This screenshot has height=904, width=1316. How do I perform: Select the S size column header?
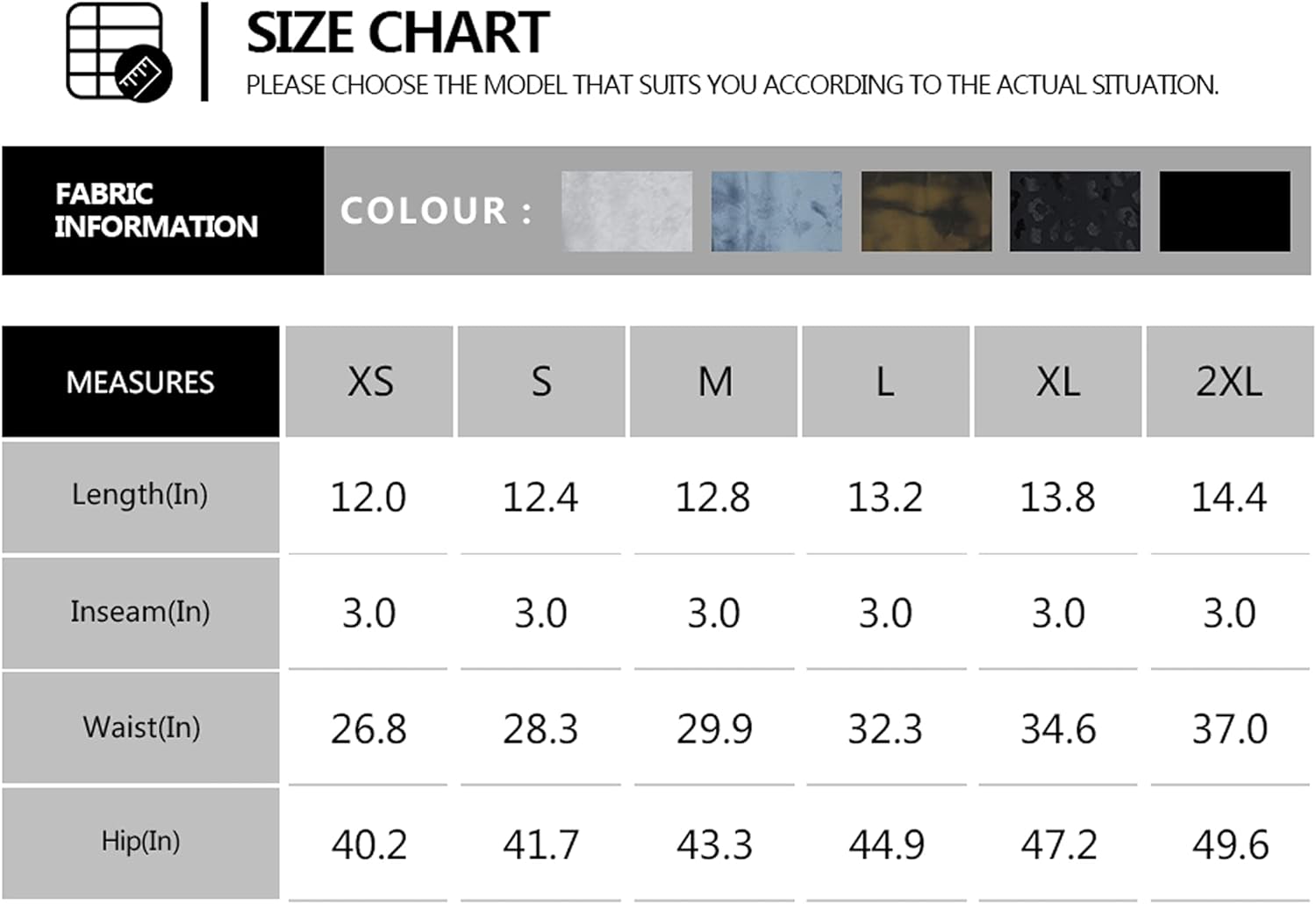541,382
